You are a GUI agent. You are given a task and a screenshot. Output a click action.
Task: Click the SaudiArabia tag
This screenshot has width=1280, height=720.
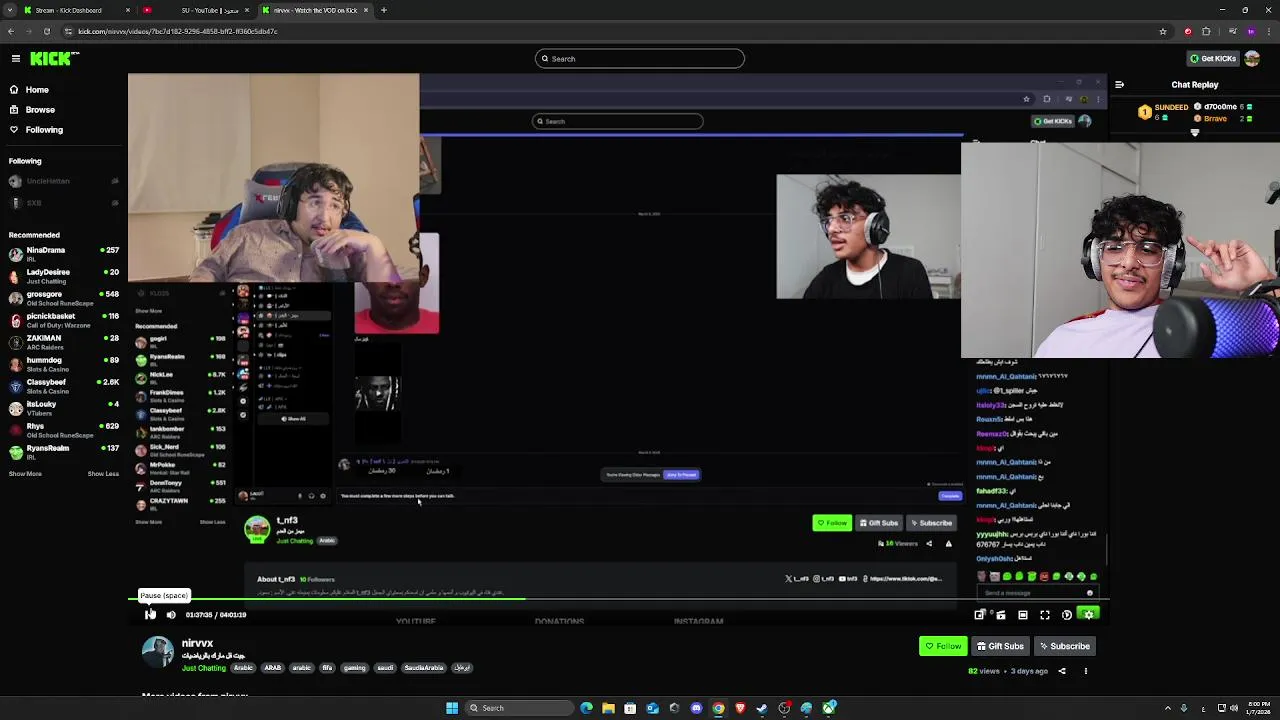(x=424, y=668)
